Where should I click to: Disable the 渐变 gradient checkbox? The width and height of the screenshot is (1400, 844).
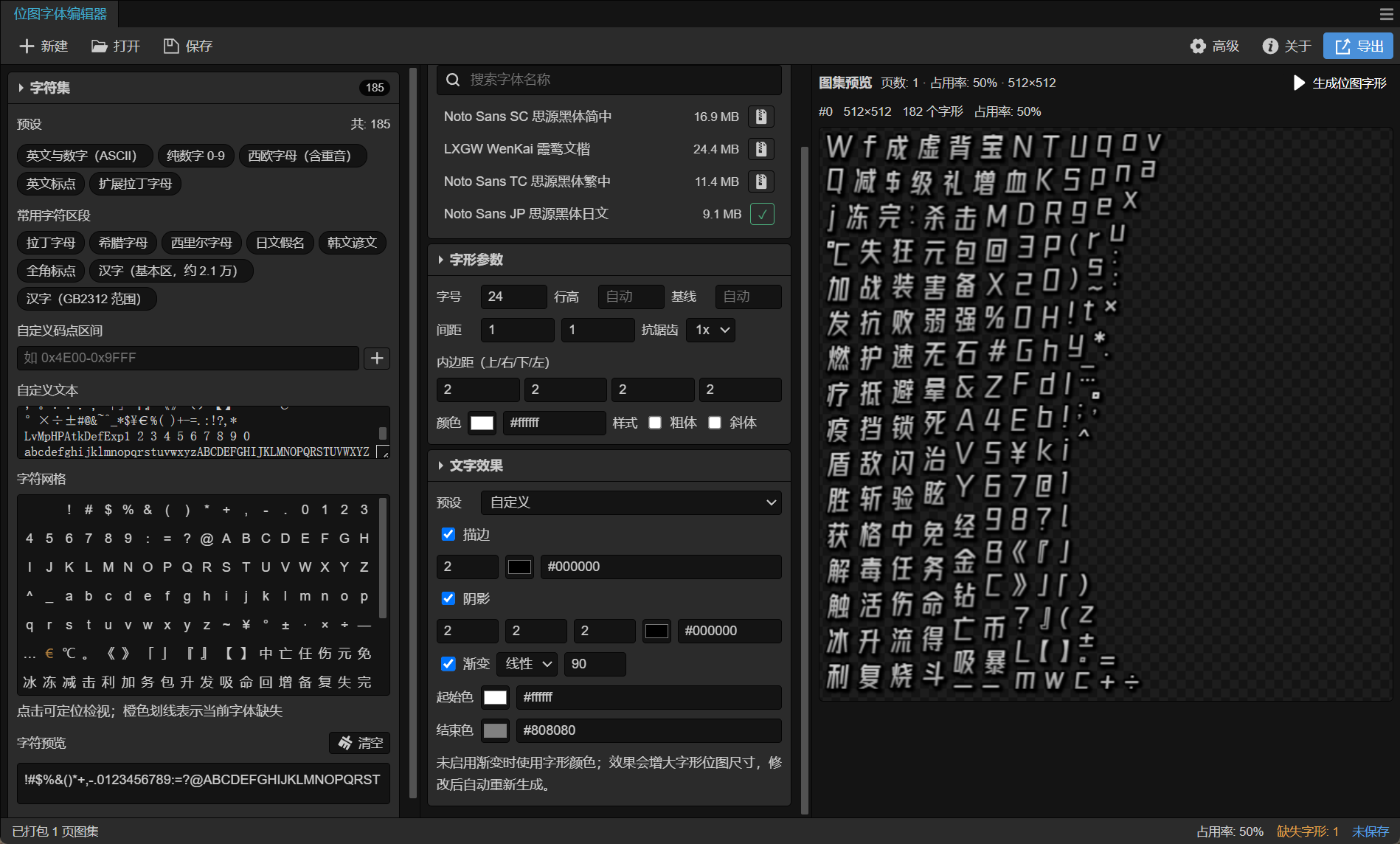[448, 663]
